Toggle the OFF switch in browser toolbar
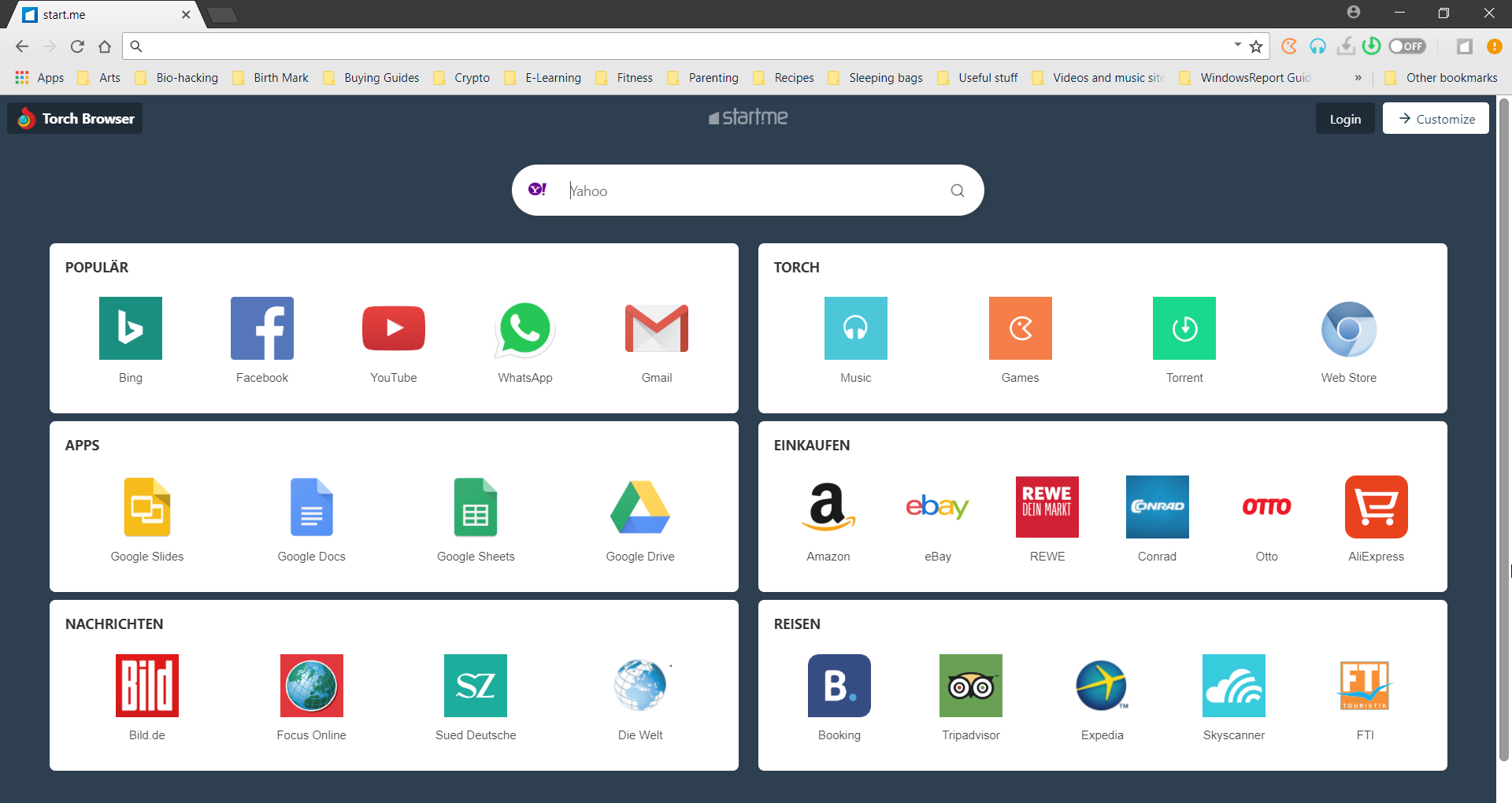 pyautogui.click(x=1407, y=46)
